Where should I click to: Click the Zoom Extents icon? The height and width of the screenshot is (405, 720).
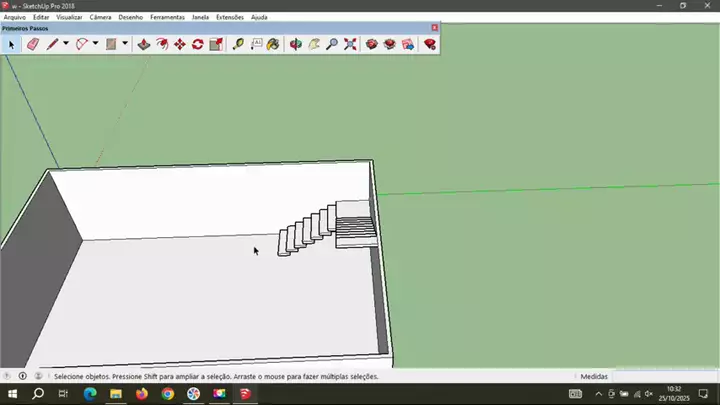coord(350,44)
